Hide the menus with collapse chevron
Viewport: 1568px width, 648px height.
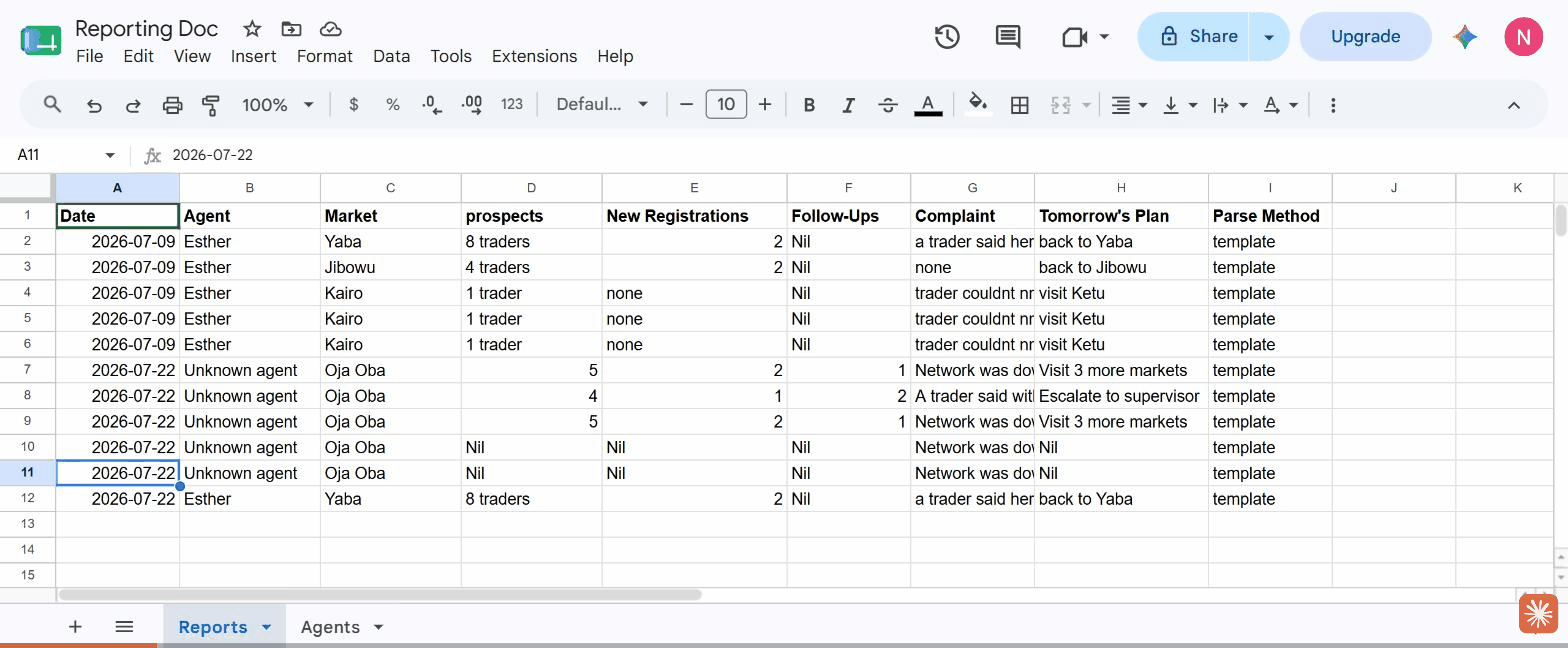tap(1514, 105)
